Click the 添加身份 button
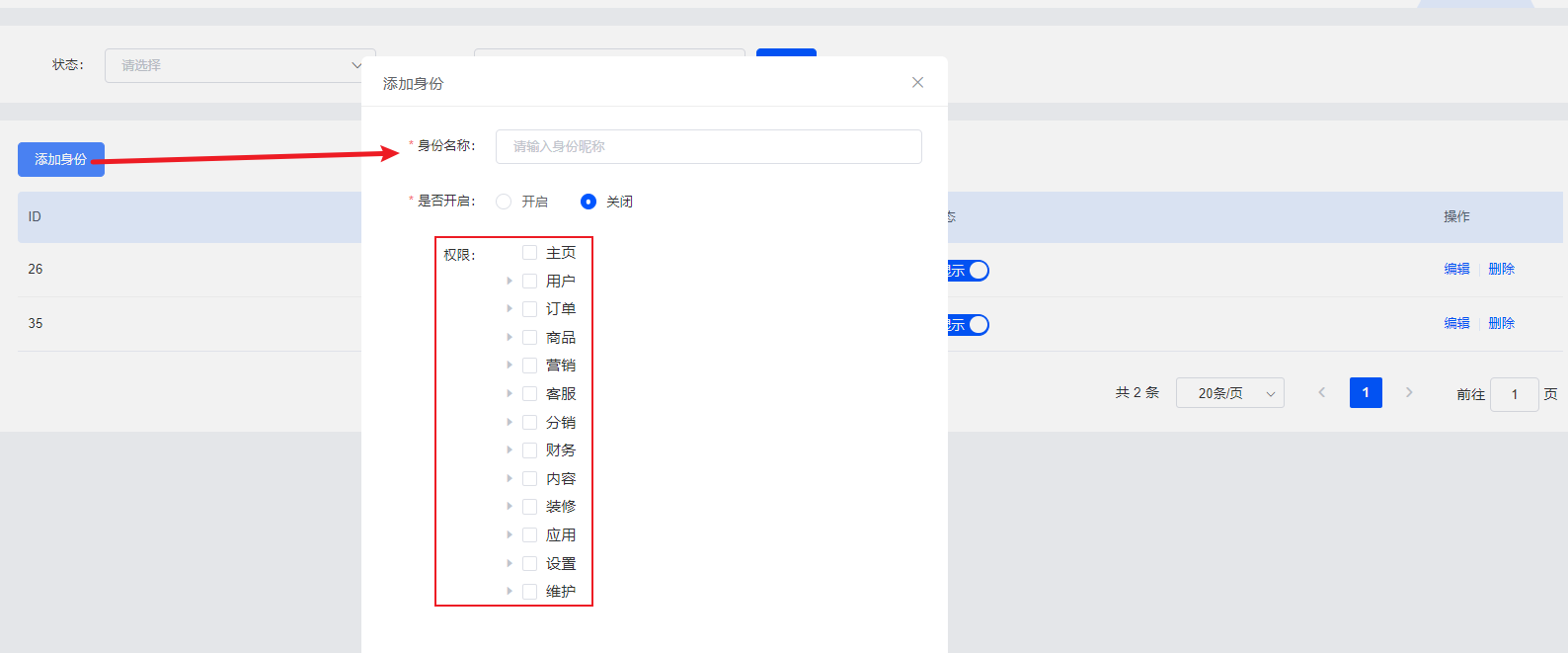 [61, 159]
